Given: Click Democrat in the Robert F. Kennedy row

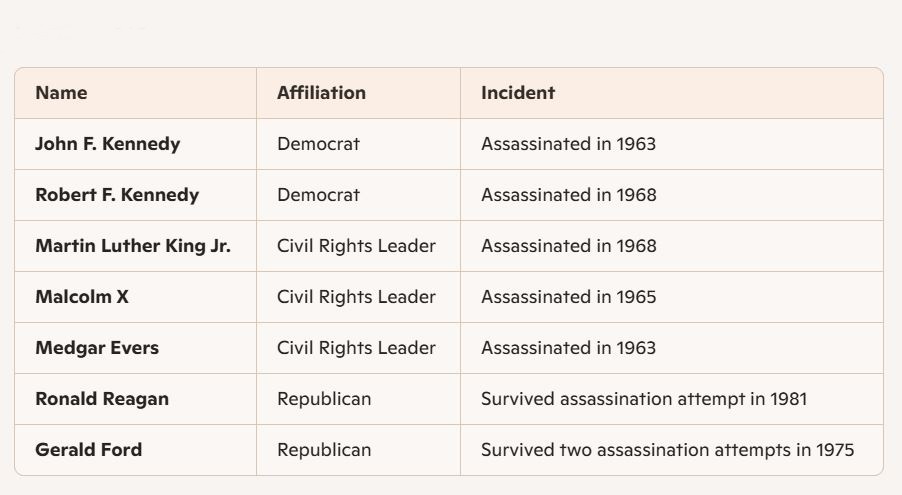Looking at the screenshot, I should tap(318, 195).
